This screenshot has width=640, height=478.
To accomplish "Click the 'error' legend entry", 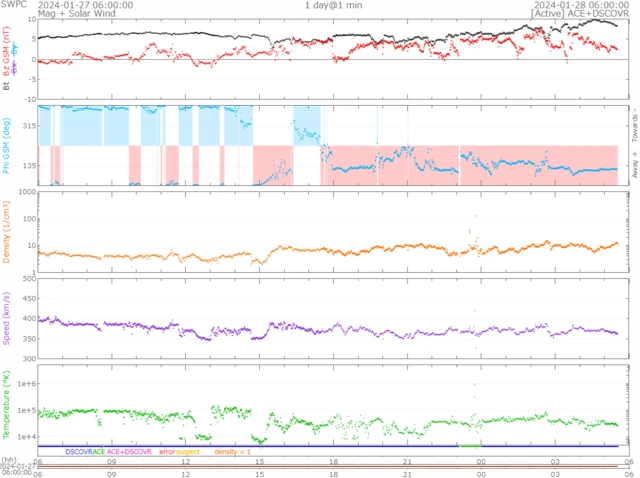I will tap(166, 452).
